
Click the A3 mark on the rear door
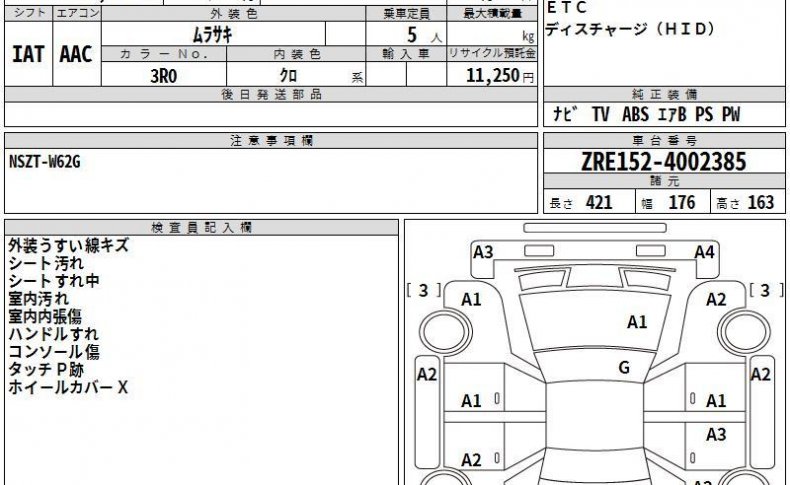click(x=716, y=434)
